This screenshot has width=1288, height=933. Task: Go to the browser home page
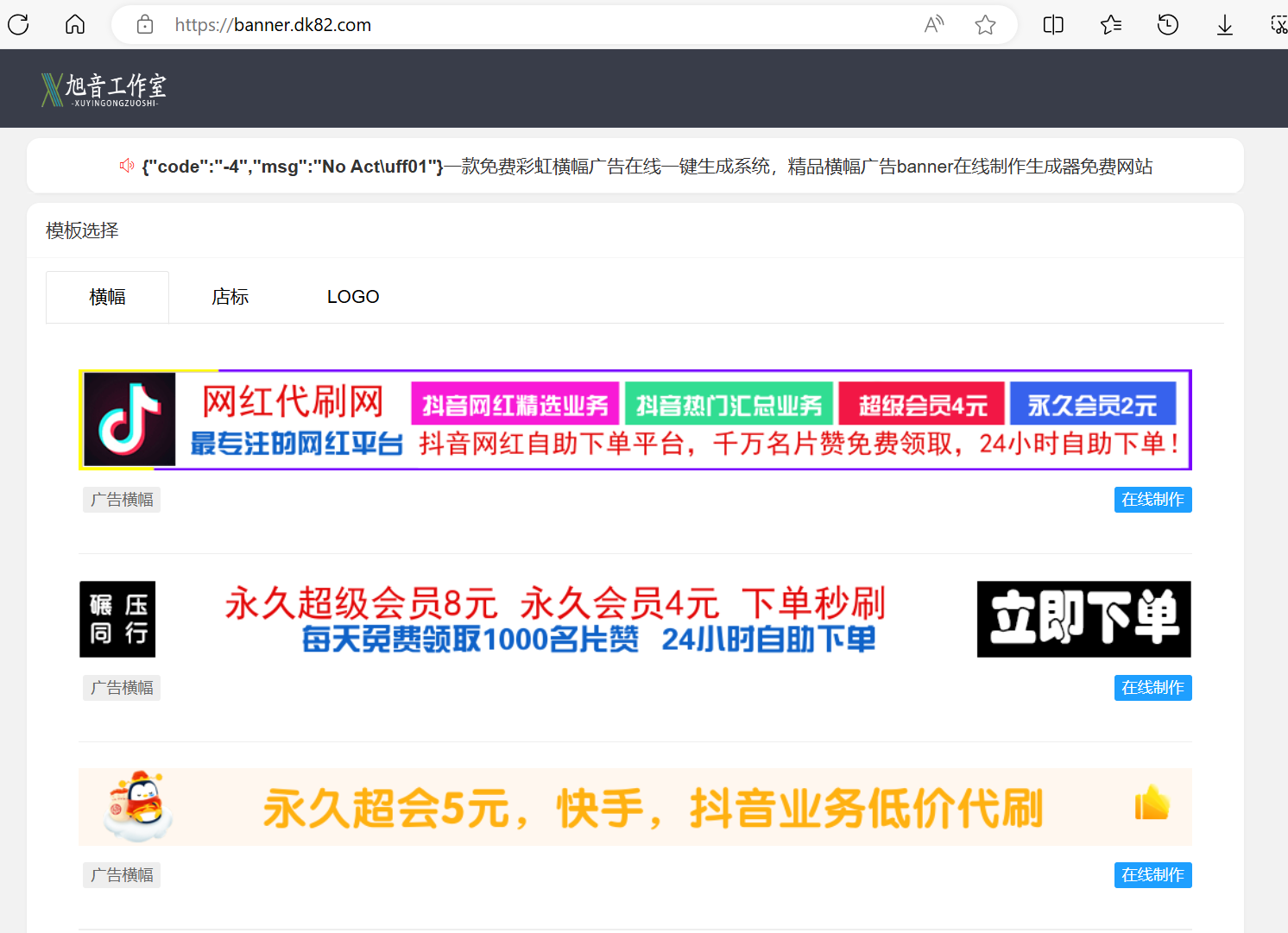(x=75, y=24)
